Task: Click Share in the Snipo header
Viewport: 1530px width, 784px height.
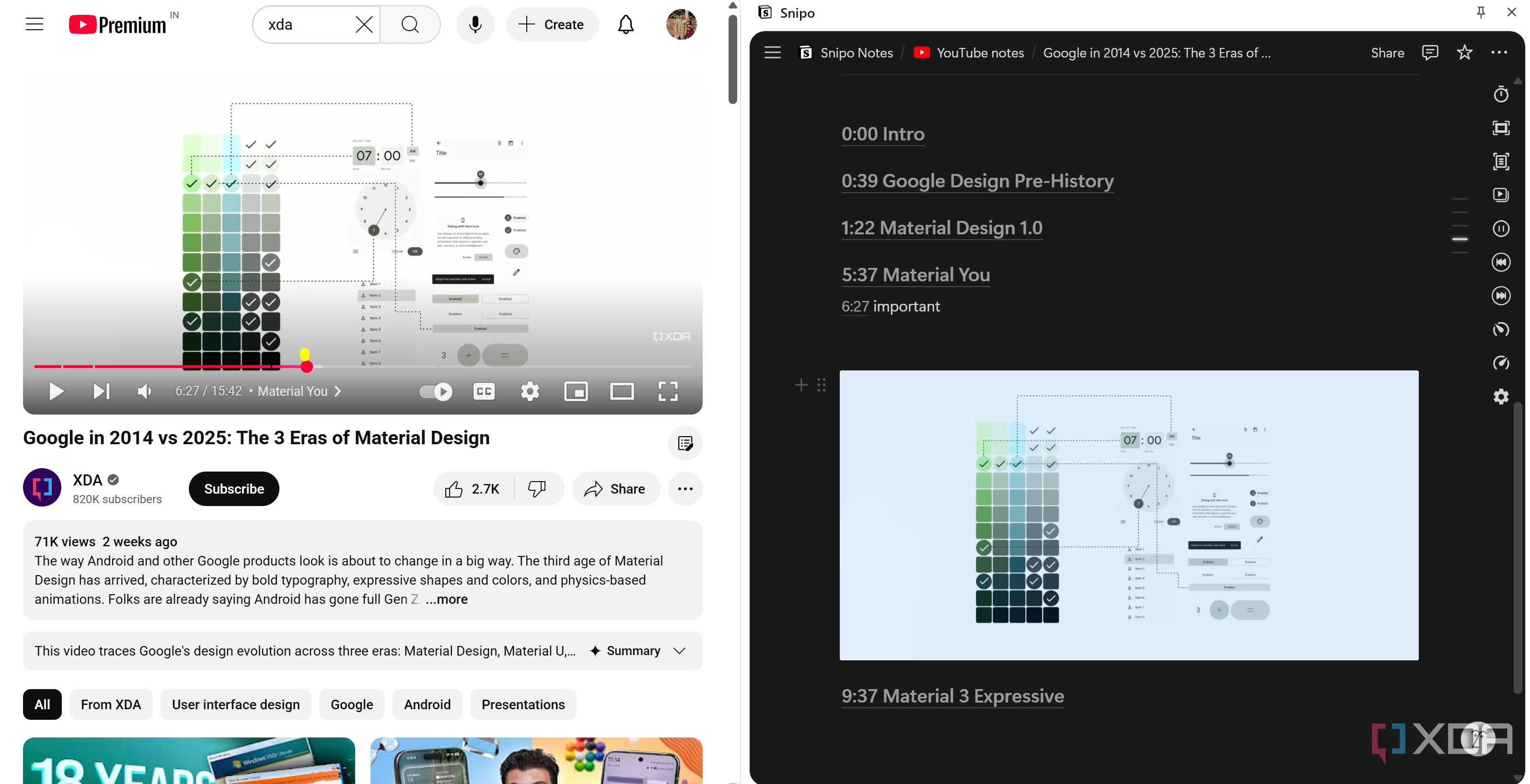Action: pos(1387,53)
